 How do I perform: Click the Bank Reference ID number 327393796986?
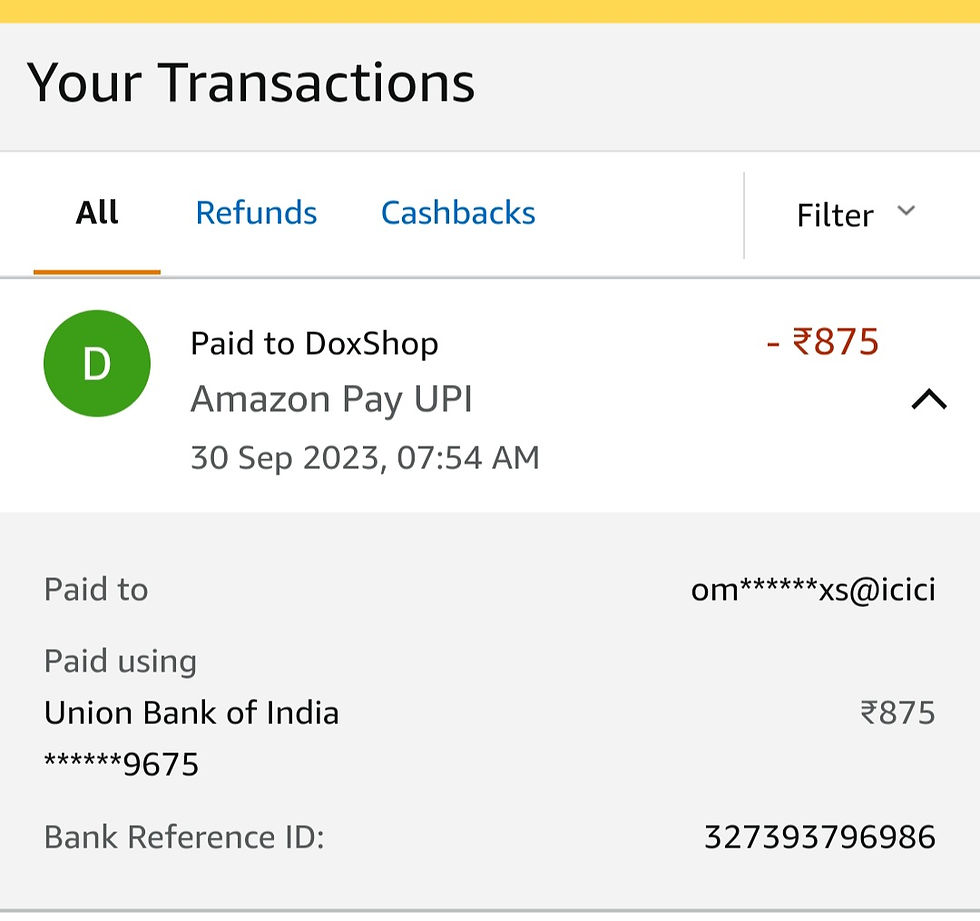coord(819,837)
